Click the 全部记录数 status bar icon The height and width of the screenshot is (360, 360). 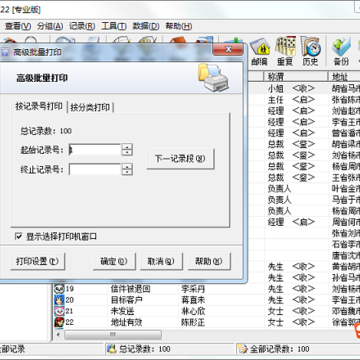click(x=243, y=349)
